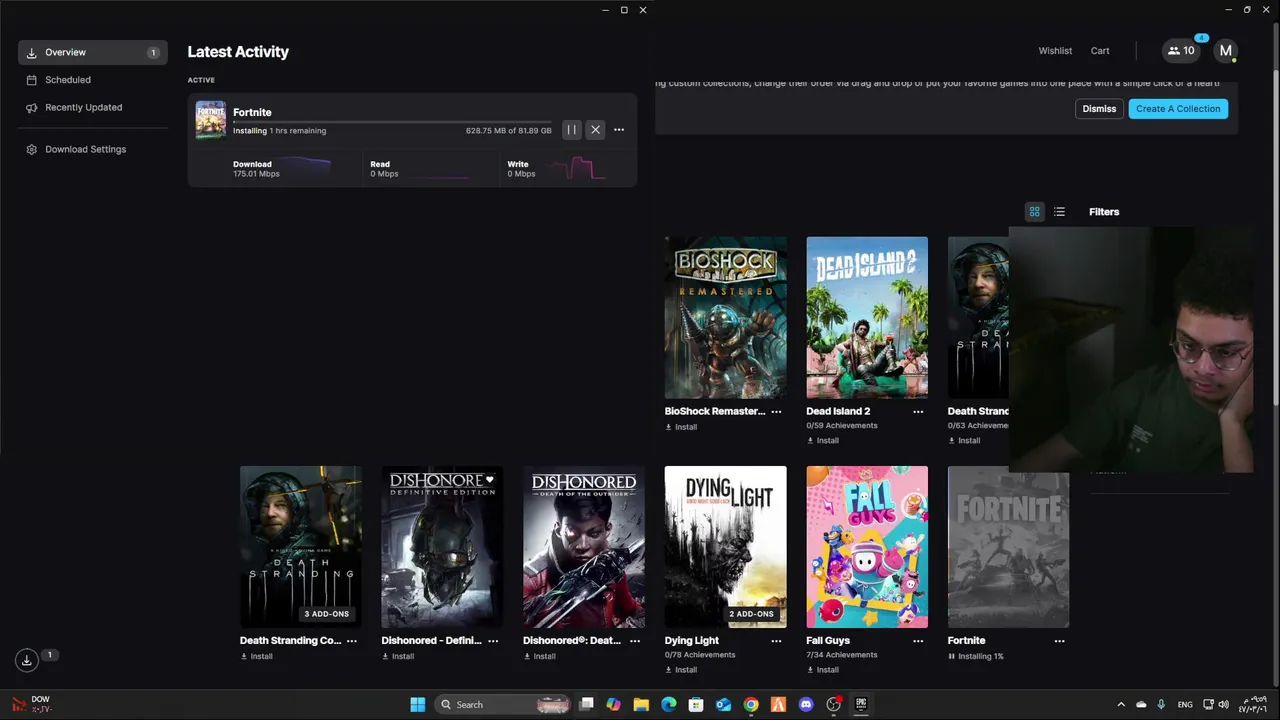Click the Fortnite installing progress bar
The height and width of the screenshot is (720, 1280).
pyautogui.click(x=392, y=123)
